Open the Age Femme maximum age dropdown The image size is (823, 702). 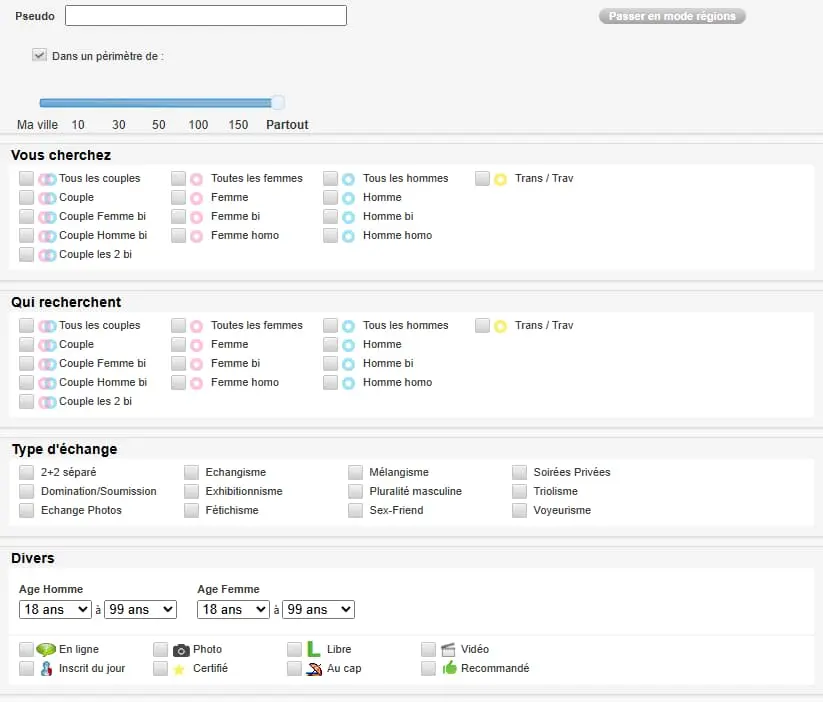click(x=319, y=609)
